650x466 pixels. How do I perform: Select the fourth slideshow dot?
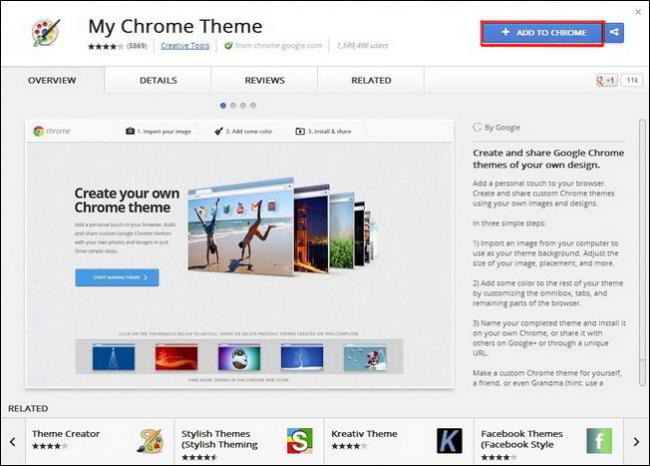(x=253, y=105)
